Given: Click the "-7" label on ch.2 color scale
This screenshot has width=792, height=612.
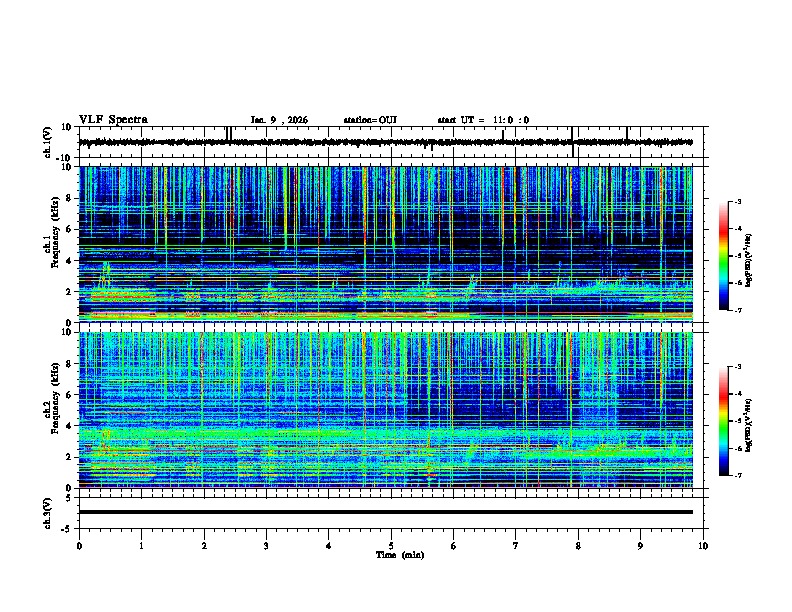Looking at the screenshot, I should 737,475.
